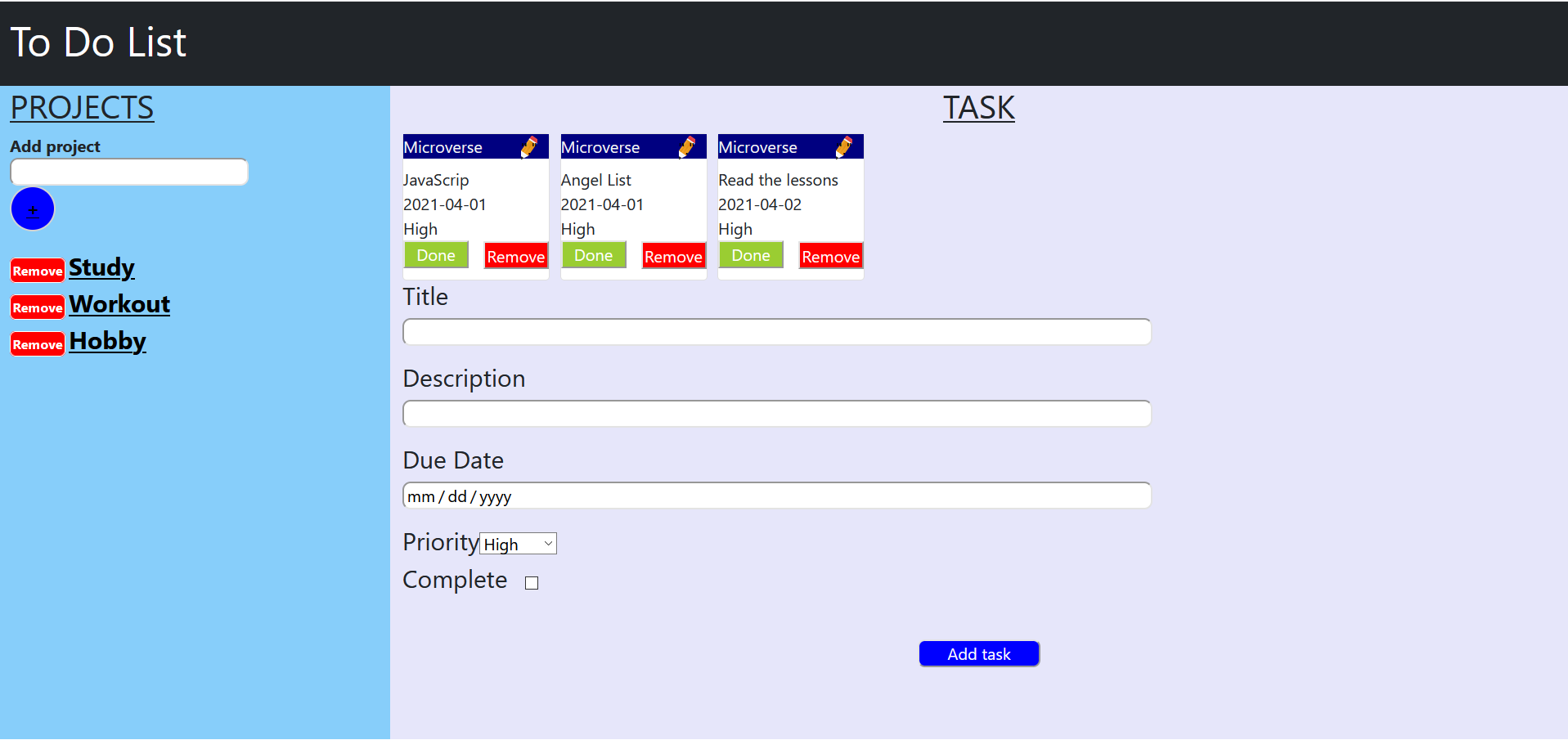Tick the Complete checkbox
The image size is (1568, 740).
[532, 583]
